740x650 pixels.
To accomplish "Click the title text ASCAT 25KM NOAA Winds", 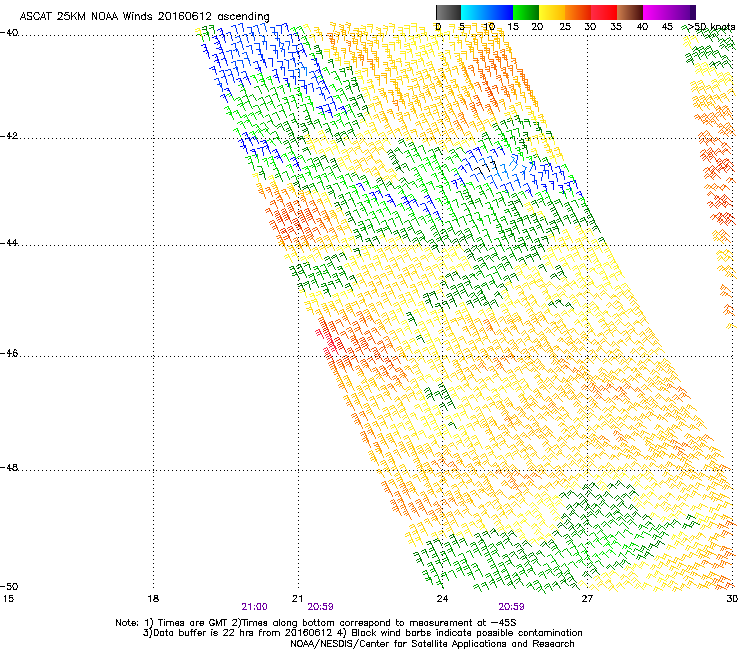I will pyautogui.click(x=87, y=16).
